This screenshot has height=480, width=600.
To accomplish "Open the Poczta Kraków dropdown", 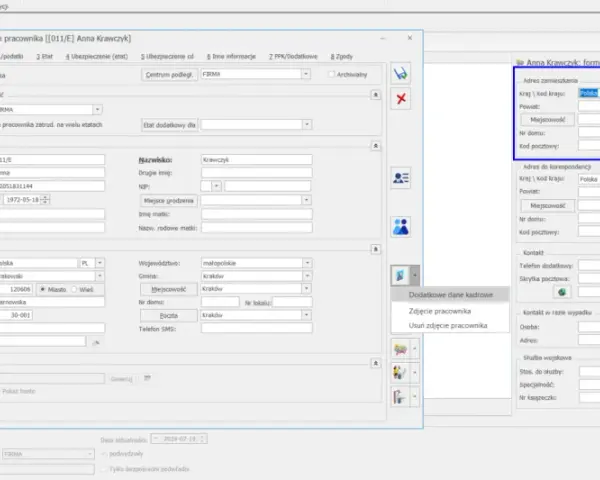I will (x=307, y=315).
